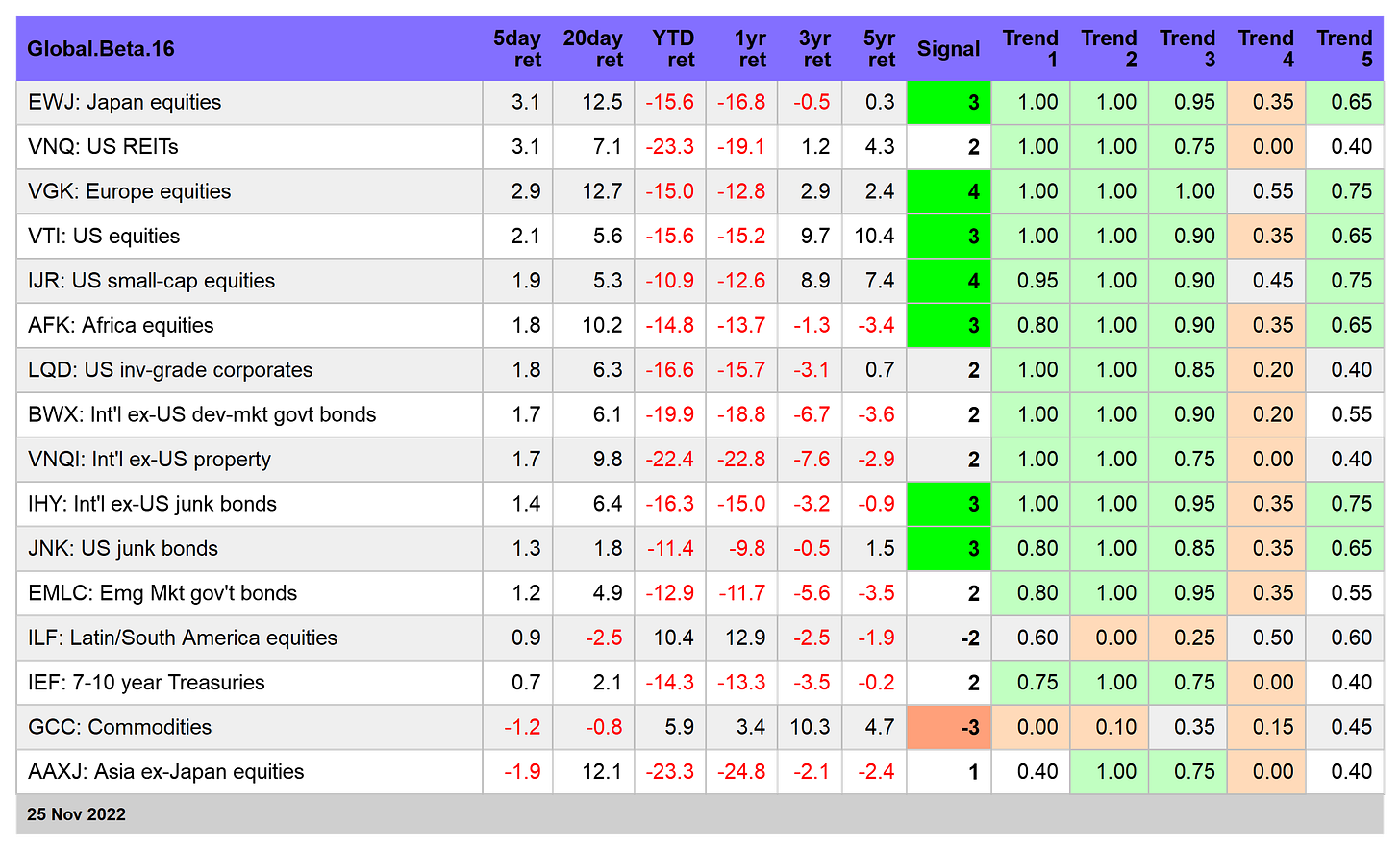Viewport: 1400px width, 850px height.
Task: Click VGK Trend 4 value 0.55
Action: 1273,191
